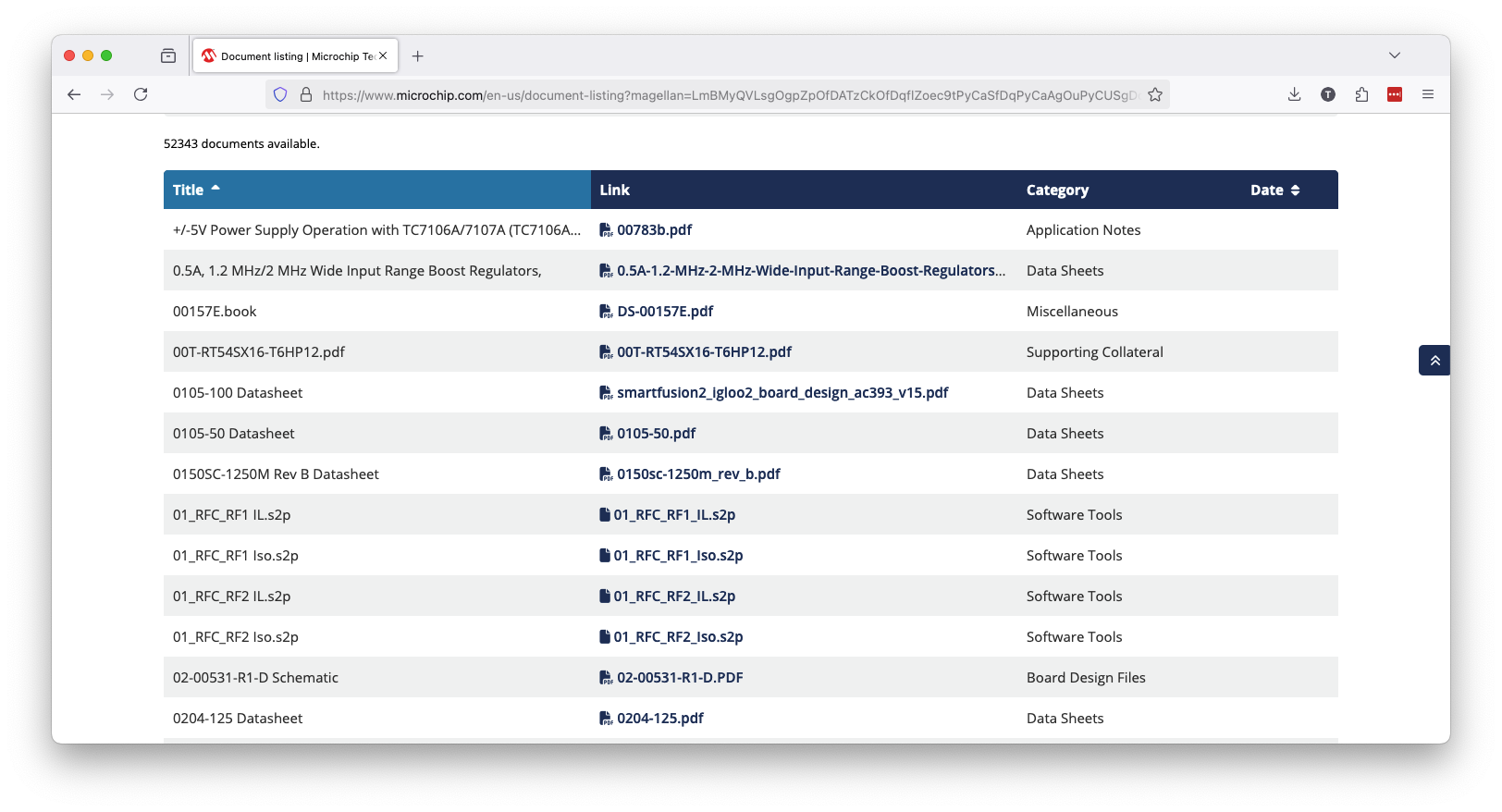Open the 0105-50.pdf link

pyautogui.click(x=656, y=433)
